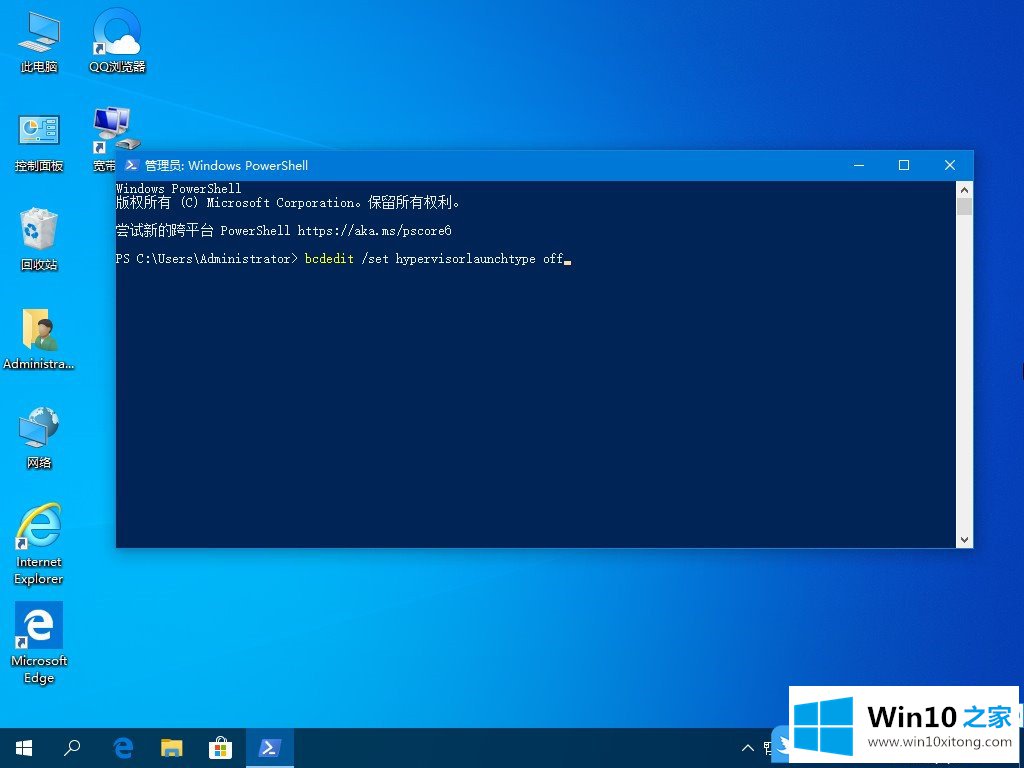Launch Edge from the taskbar
Image resolution: width=1024 pixels, height=768 pixels.
123,748
